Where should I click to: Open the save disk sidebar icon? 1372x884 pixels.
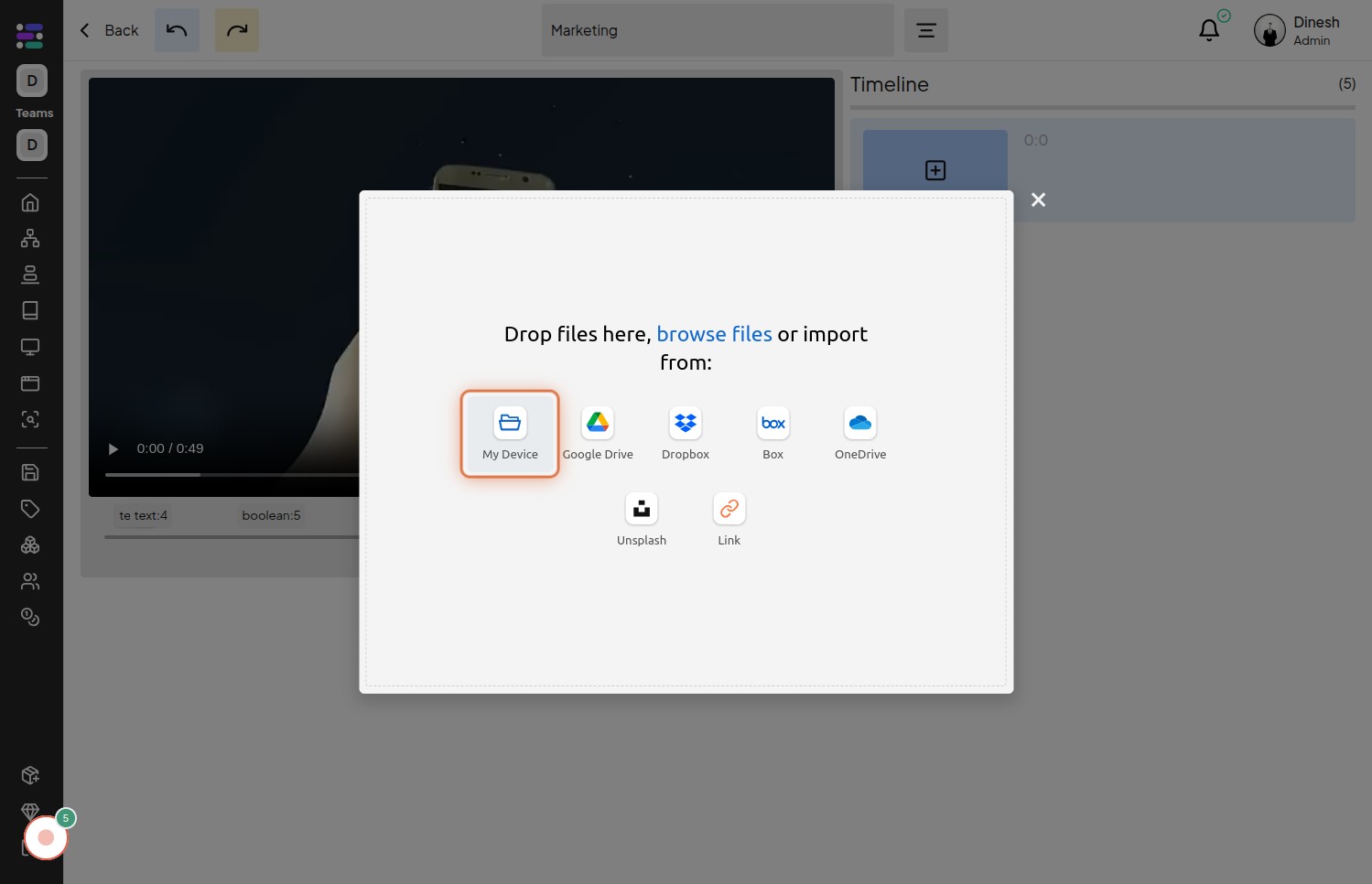pyautogui.click(x=30, y=472)
